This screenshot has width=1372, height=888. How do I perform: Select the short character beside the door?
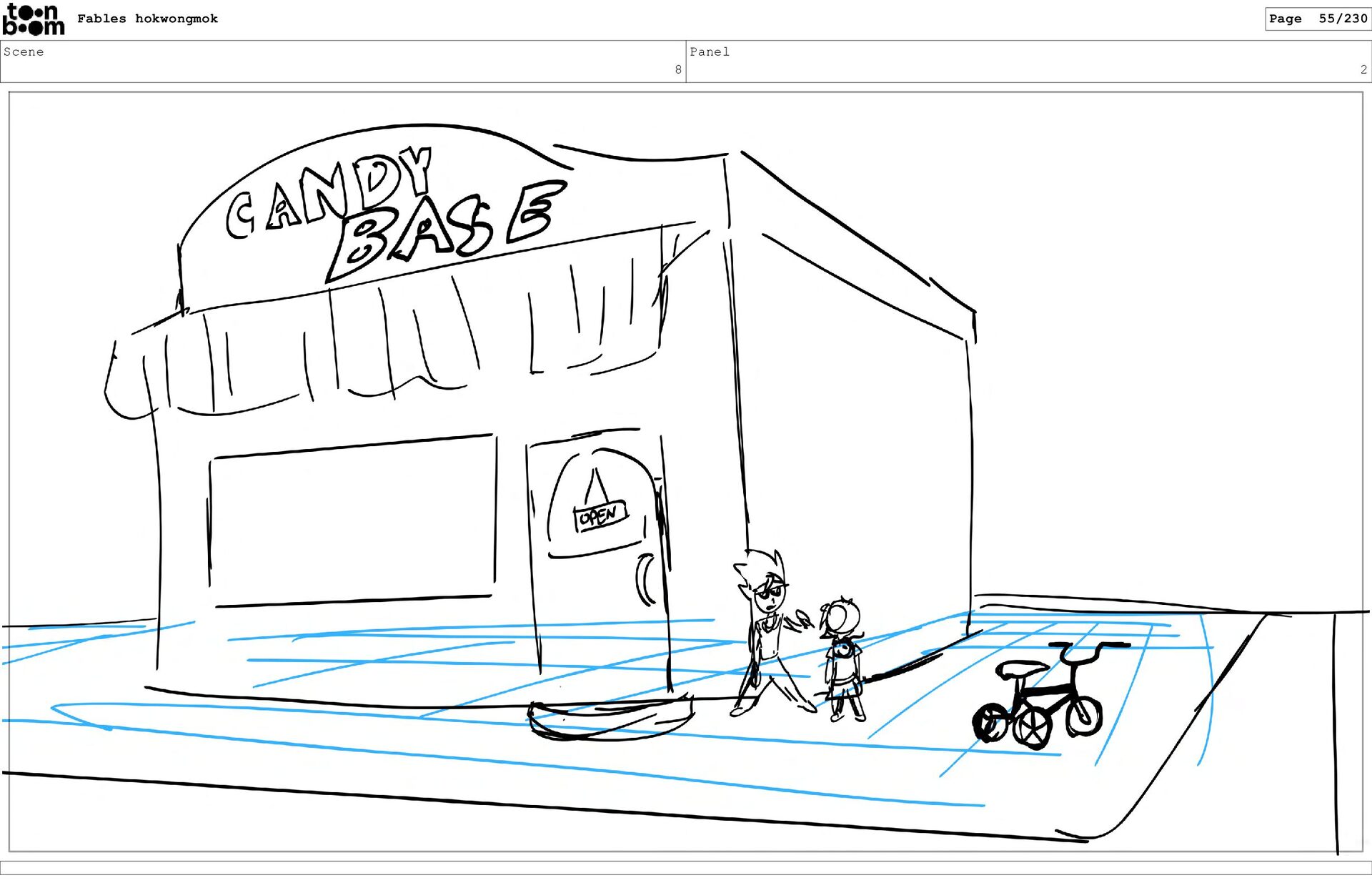(x=843, y=658)
